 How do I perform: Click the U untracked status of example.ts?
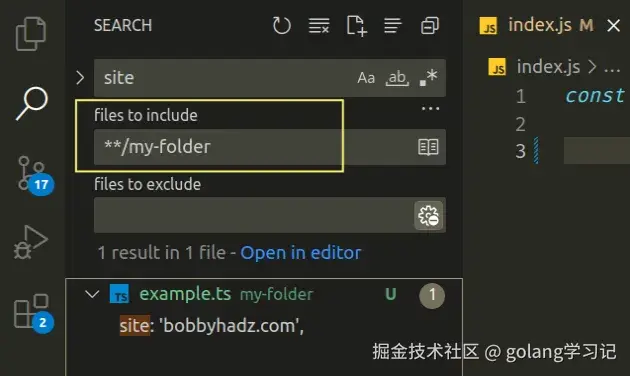[391, 294]
